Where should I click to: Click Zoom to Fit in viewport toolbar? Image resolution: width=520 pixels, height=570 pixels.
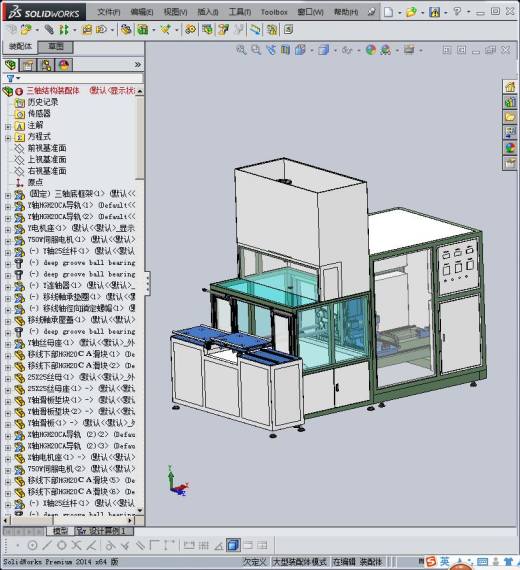[241, 50]
